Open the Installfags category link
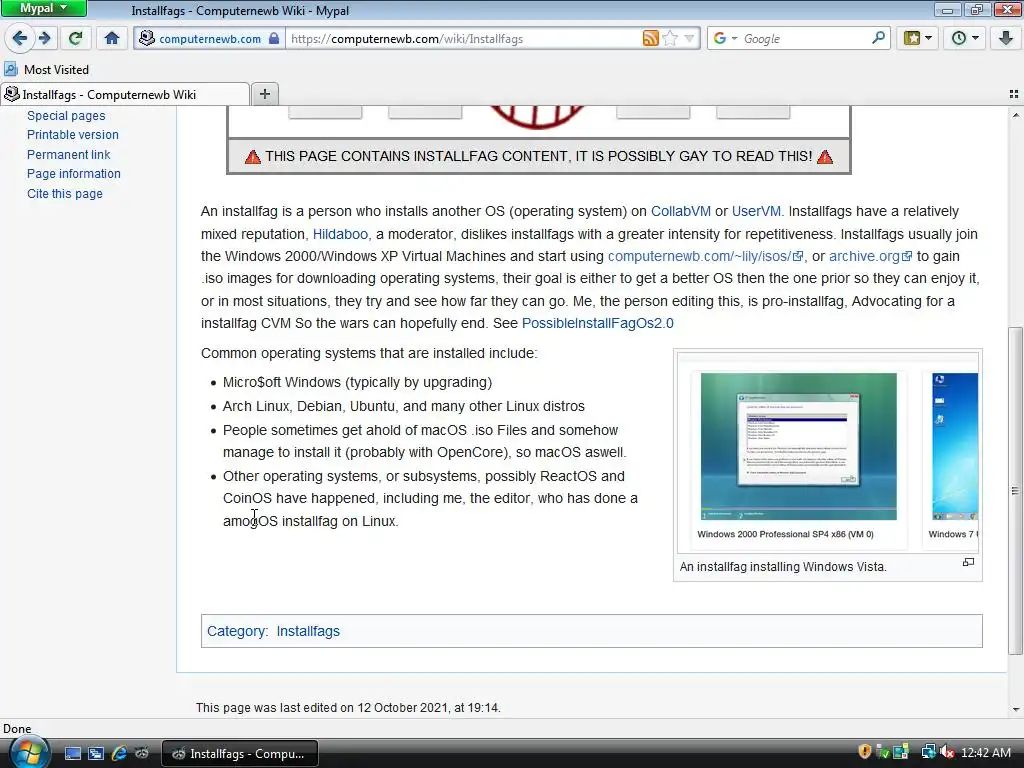 (x=308, y=632)
